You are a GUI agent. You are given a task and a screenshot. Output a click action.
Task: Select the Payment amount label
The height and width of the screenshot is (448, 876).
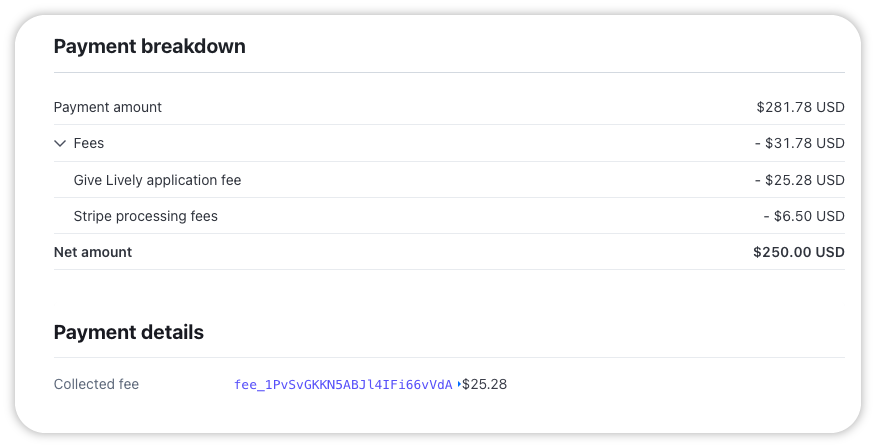(x=107, y=107)
